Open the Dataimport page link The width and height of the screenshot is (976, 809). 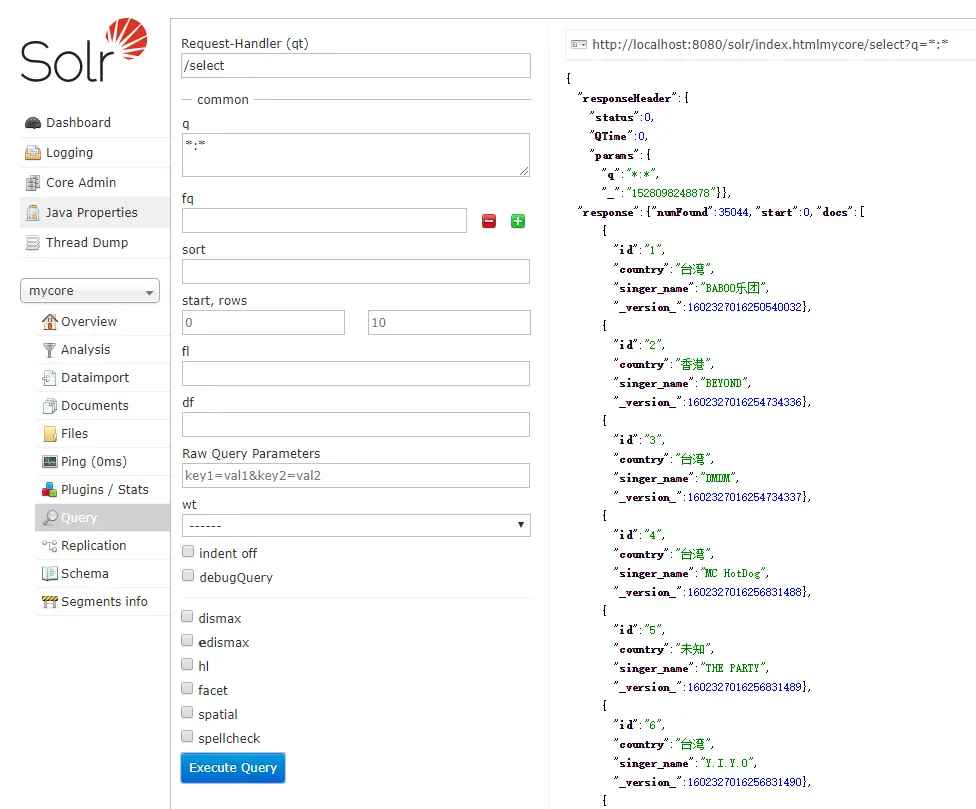95,378
